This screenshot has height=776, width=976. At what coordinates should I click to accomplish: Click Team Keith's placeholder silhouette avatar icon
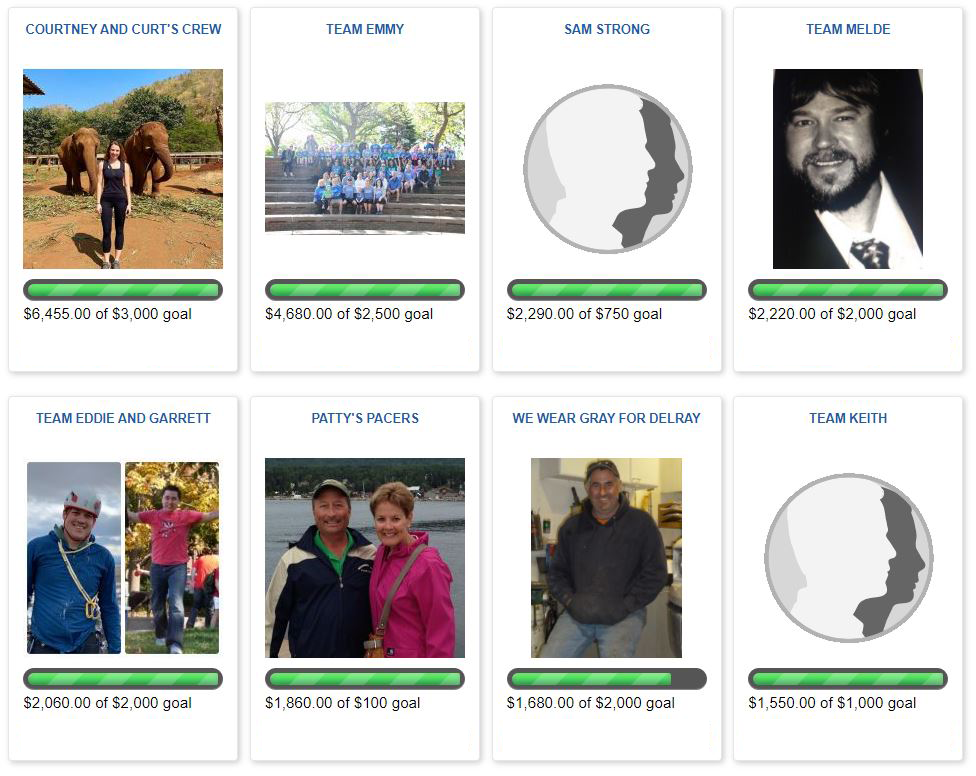pyautogui.click(x=848, y=558)
